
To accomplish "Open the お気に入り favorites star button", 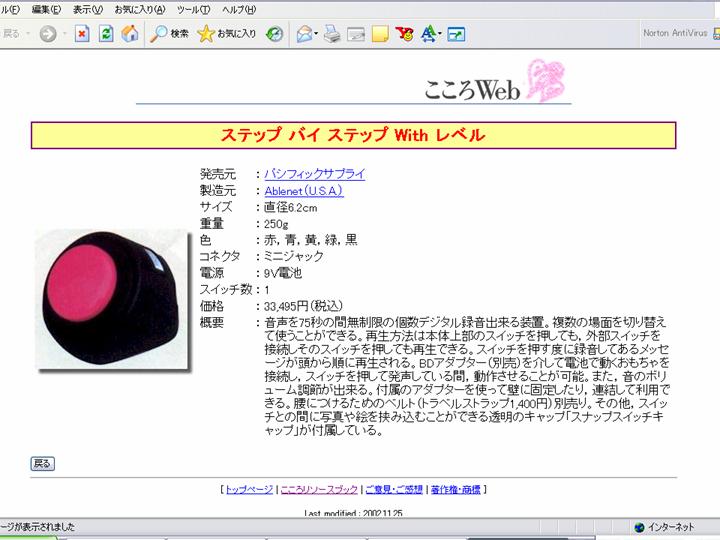I will click(226, 34).
